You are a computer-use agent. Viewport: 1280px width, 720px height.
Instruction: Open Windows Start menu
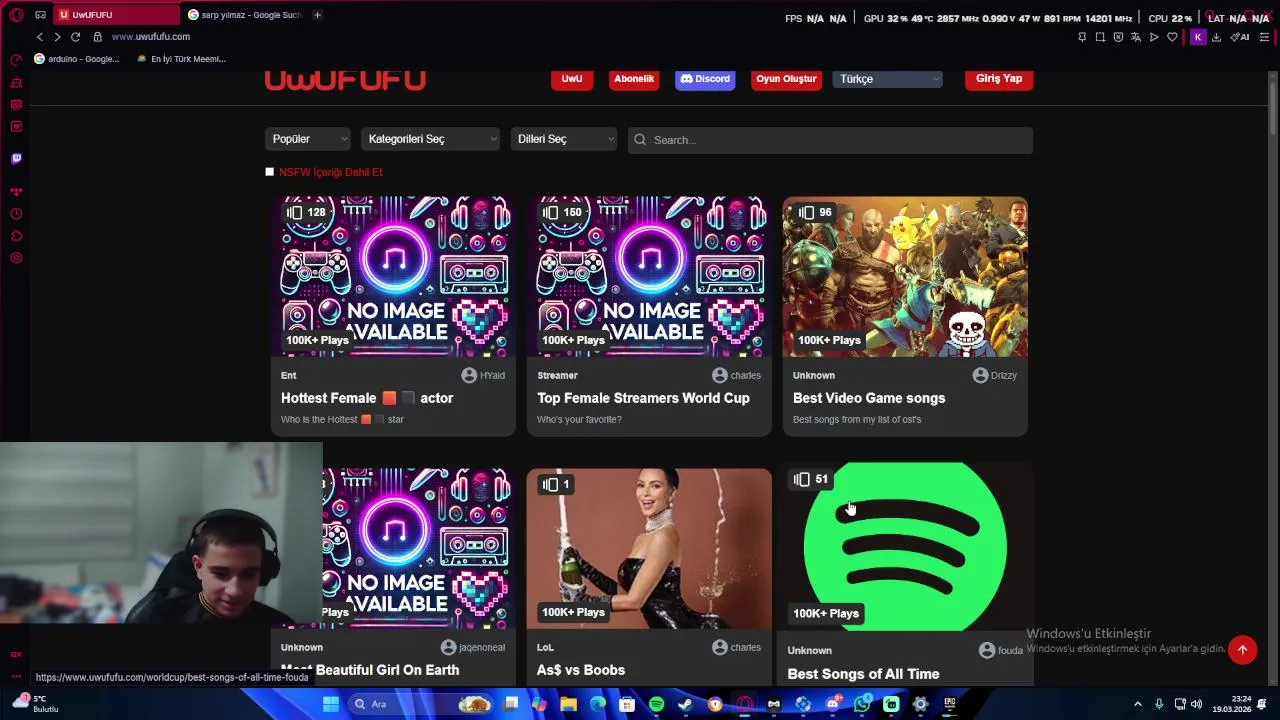coord(331,704)
